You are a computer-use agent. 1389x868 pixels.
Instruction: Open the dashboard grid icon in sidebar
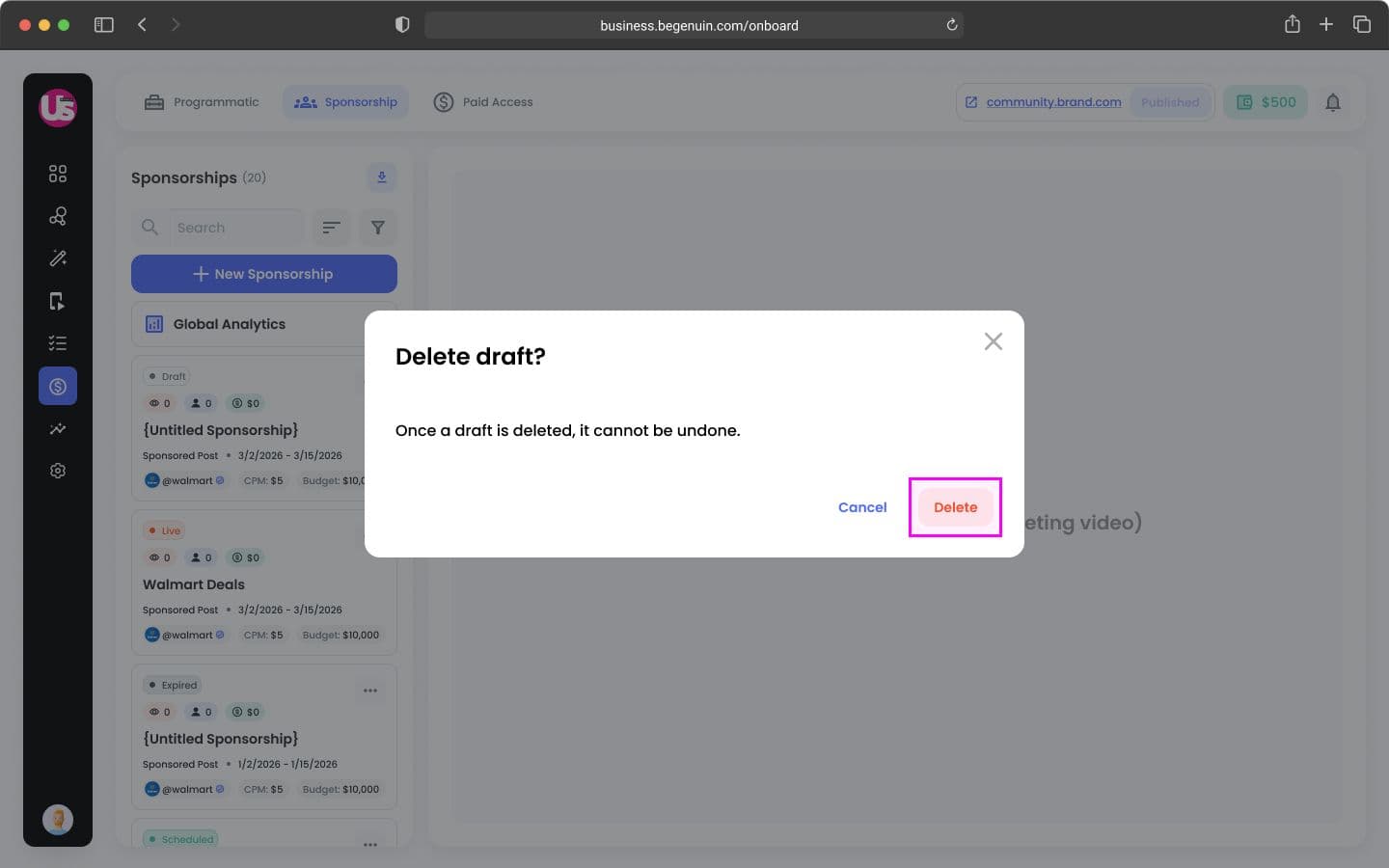point(58,174)
